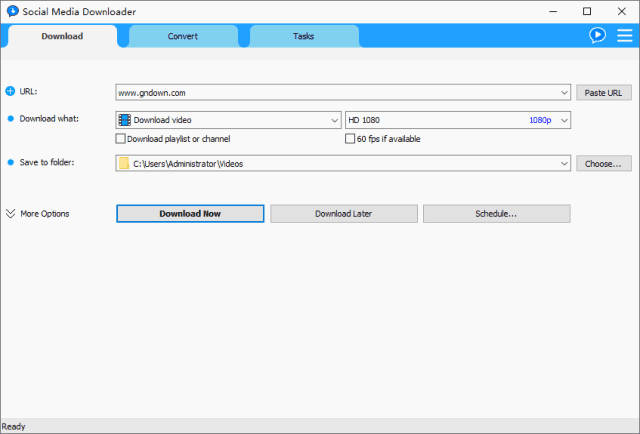
Task: Click the app logo in title bar
Action: point(12,11)
